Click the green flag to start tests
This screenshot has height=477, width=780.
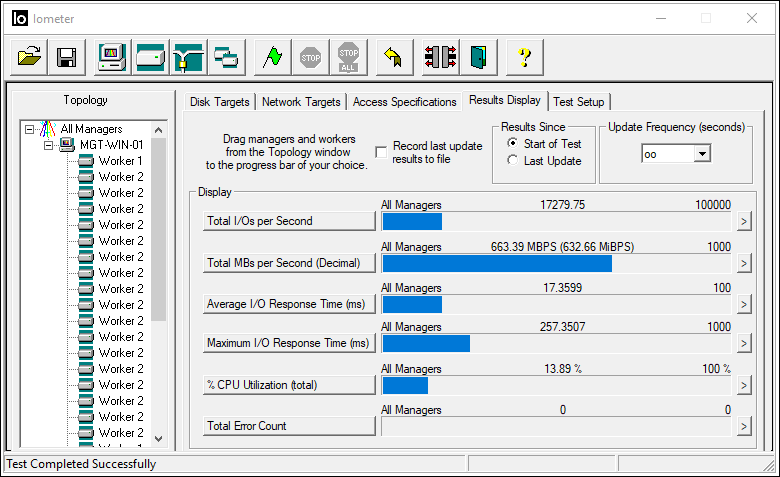coord(271,57)
